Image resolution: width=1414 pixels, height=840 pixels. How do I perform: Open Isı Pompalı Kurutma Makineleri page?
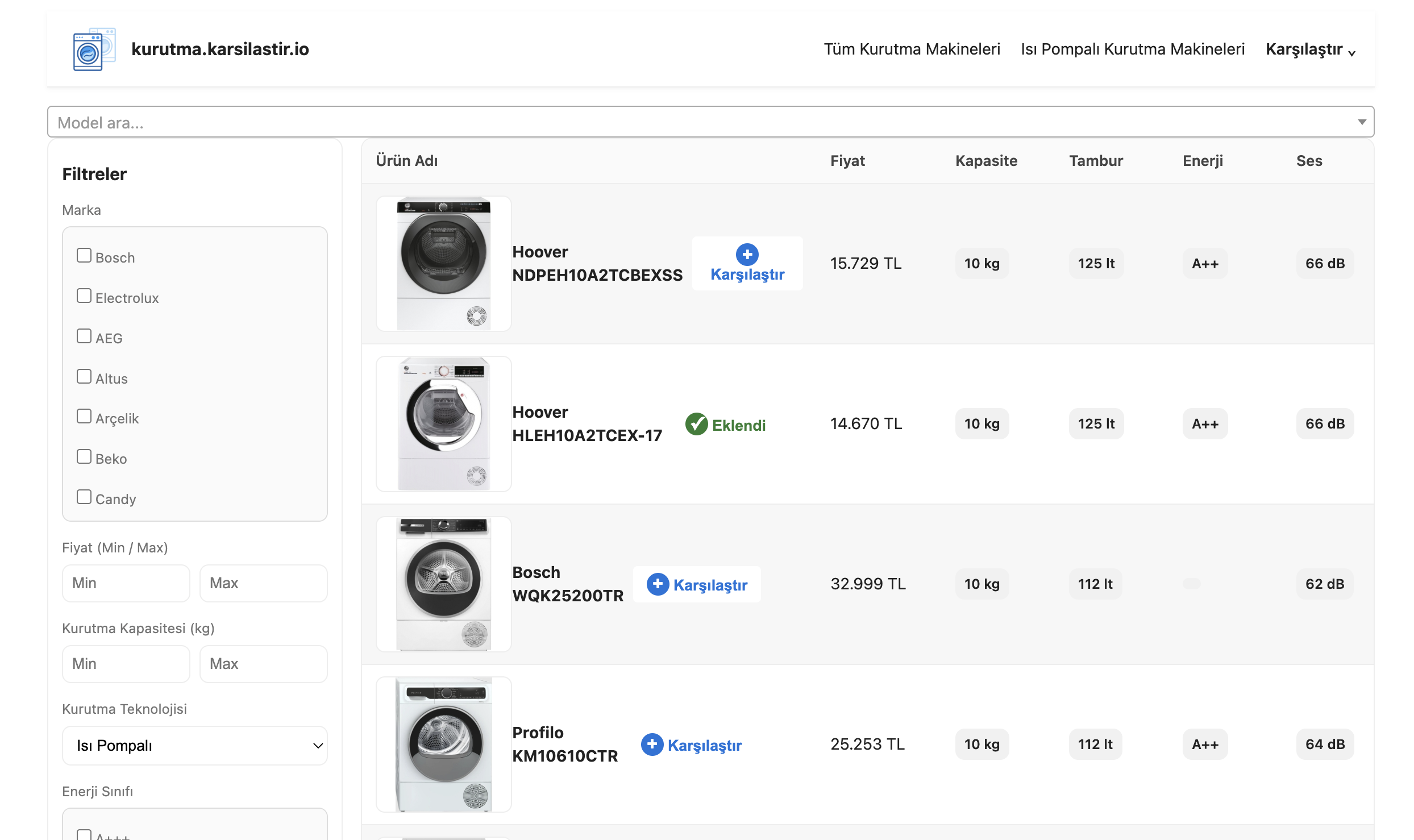pos(1132,49)
